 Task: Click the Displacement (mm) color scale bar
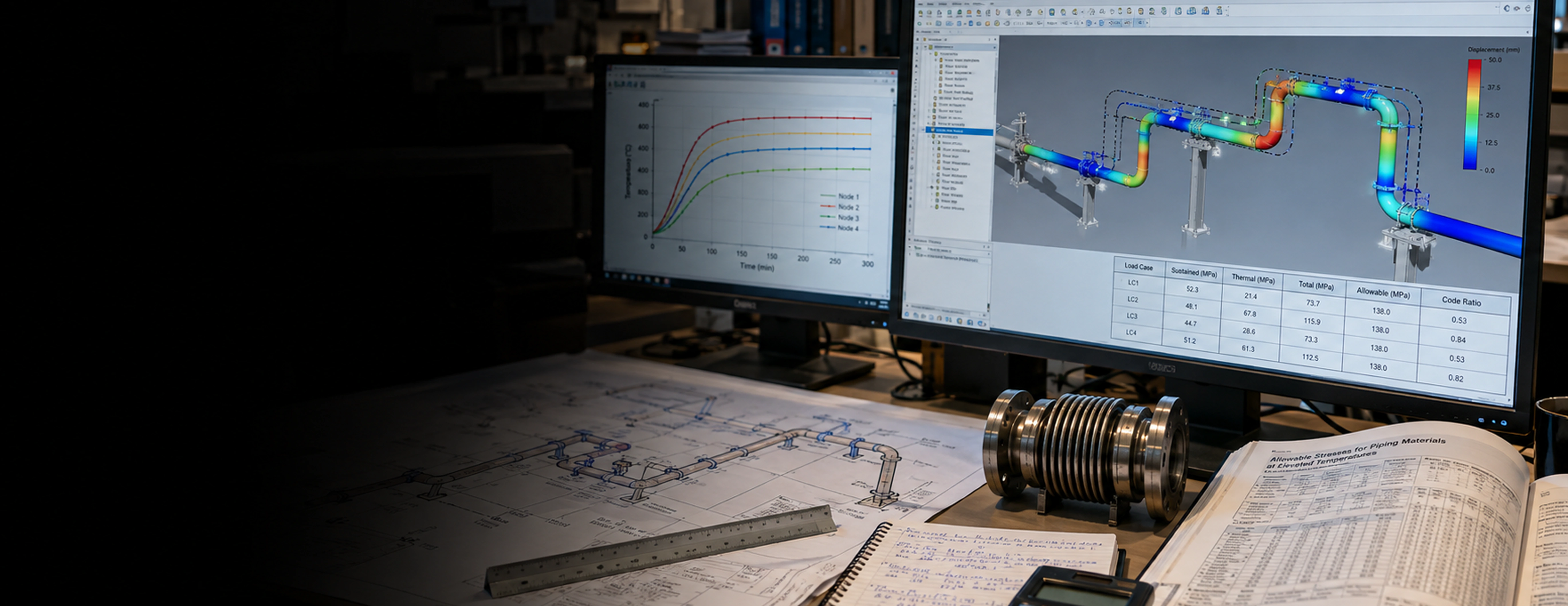pos(1473,114)
